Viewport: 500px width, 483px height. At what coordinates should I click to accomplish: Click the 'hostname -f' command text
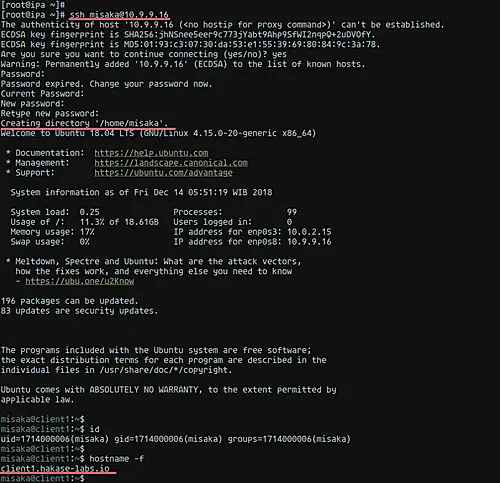tap(116, 459)
